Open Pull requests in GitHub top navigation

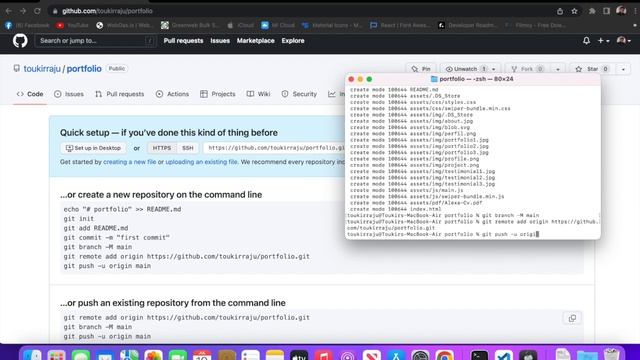183,41
